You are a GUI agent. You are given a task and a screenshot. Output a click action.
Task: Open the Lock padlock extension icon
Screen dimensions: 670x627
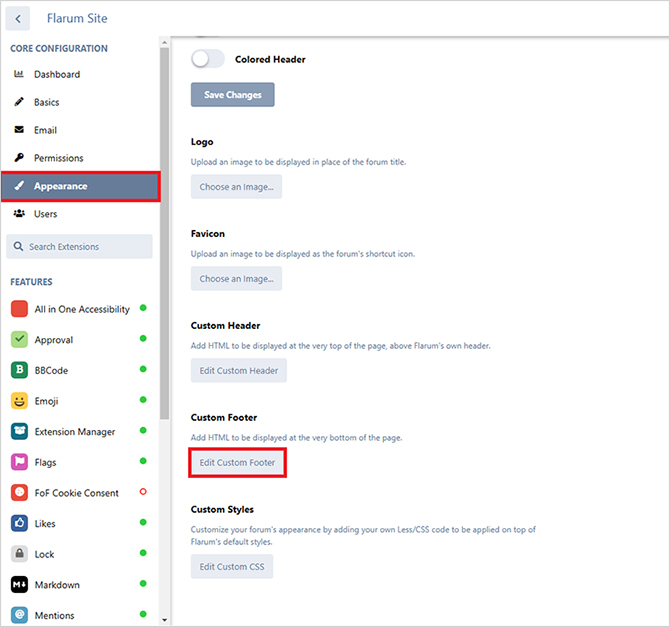point(19,553)
